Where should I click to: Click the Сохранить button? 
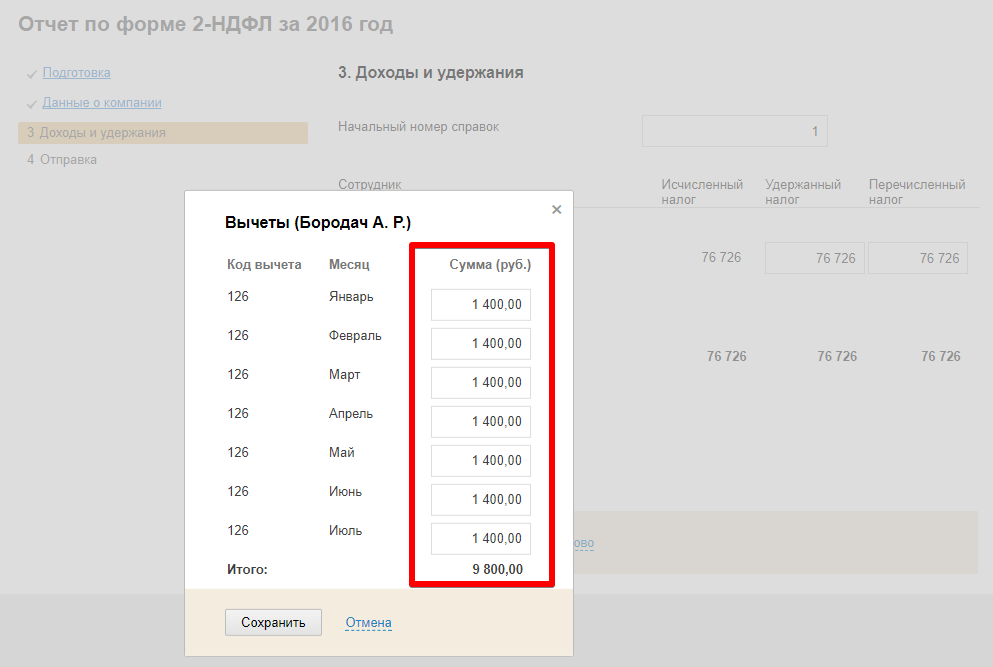click(273, 623)
